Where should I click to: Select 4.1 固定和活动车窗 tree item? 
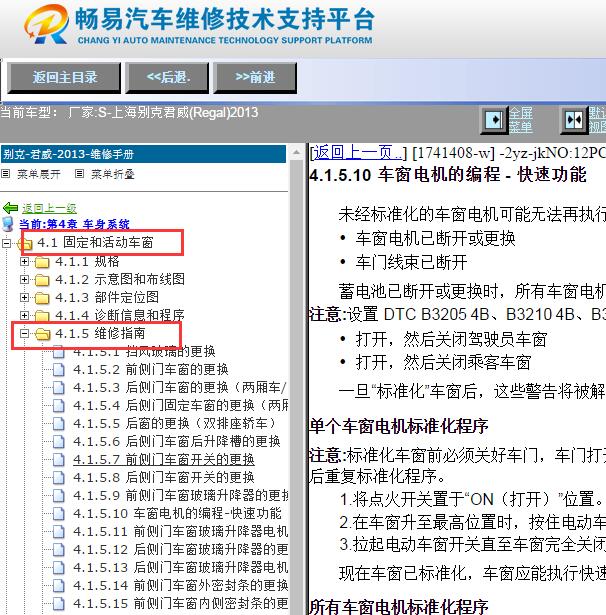tap(95, 243)
